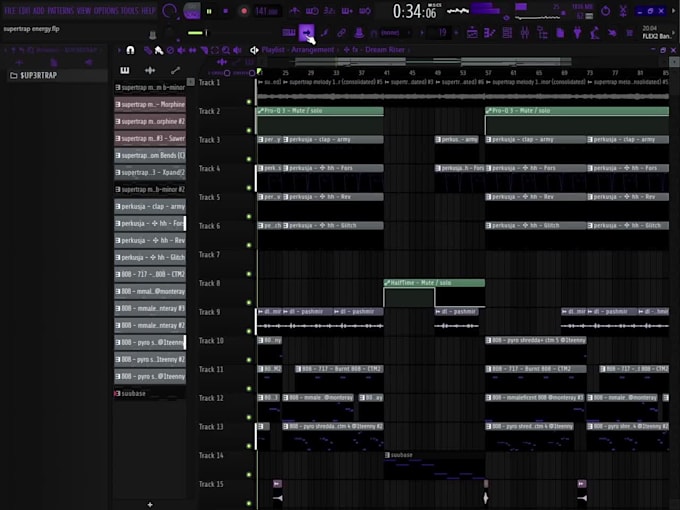680x510 pixels.
Task: Click the metronome icon in transport bar
Action: 294,11
